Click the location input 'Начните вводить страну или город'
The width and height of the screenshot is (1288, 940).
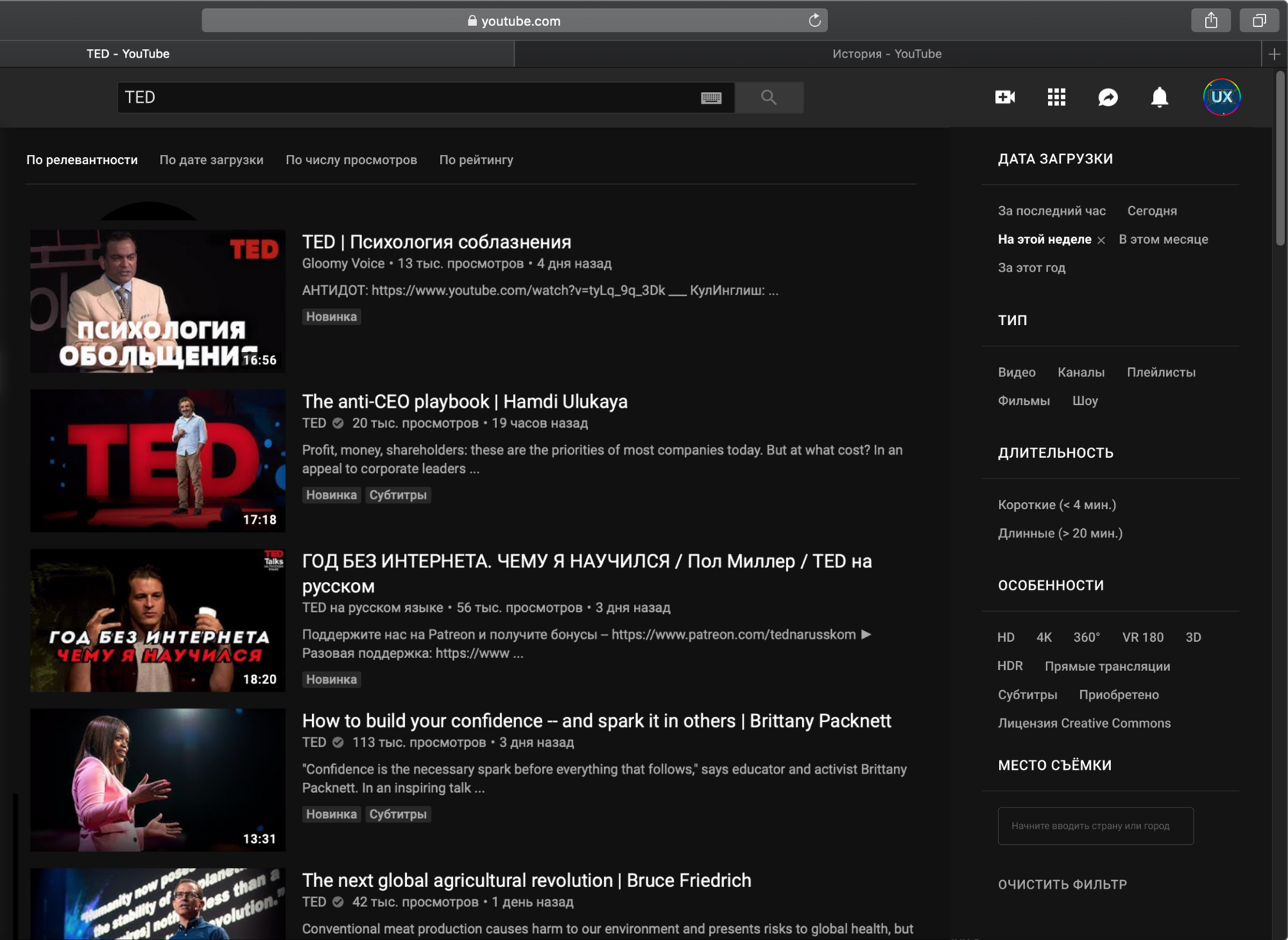1096,826
